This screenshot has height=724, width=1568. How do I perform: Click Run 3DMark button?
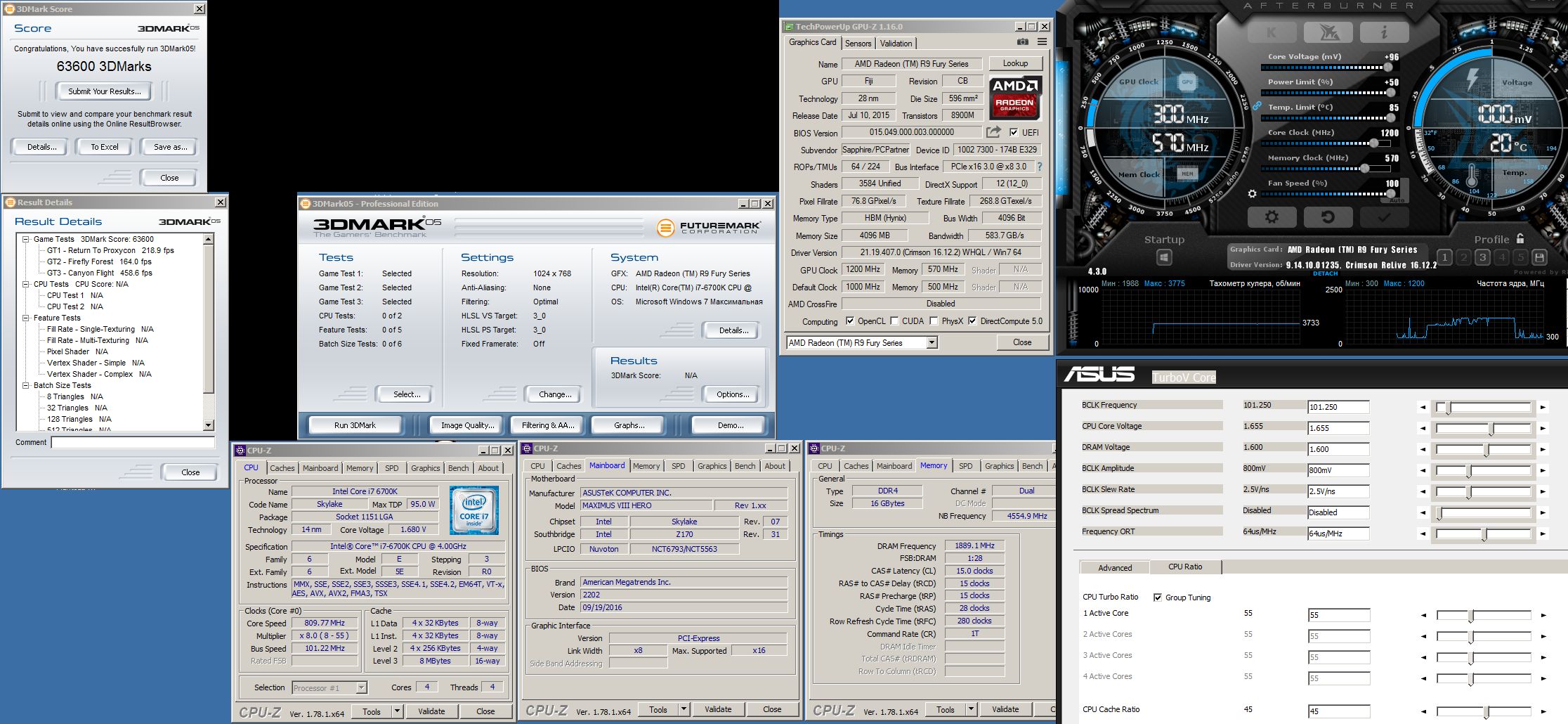[x=355, y=425]
